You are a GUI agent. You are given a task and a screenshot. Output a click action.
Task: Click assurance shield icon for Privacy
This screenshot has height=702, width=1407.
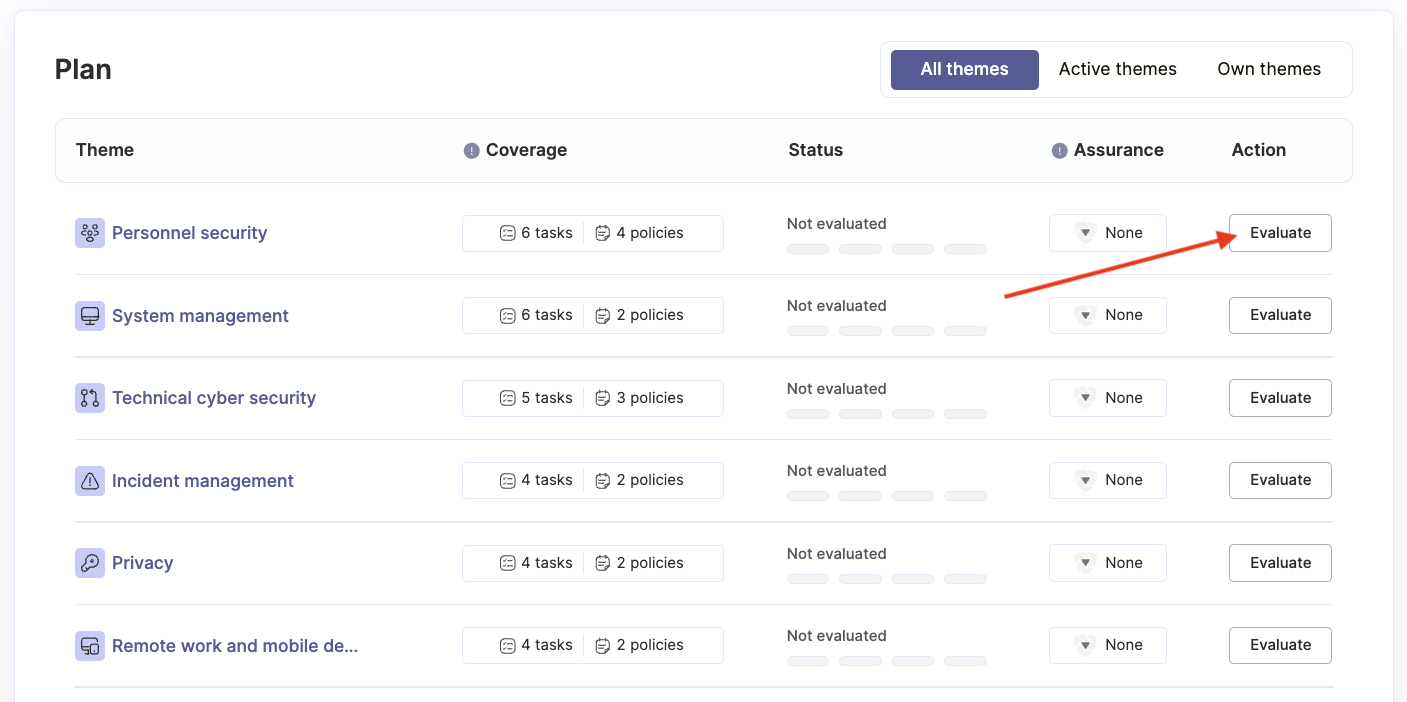tap(1086, 563)
